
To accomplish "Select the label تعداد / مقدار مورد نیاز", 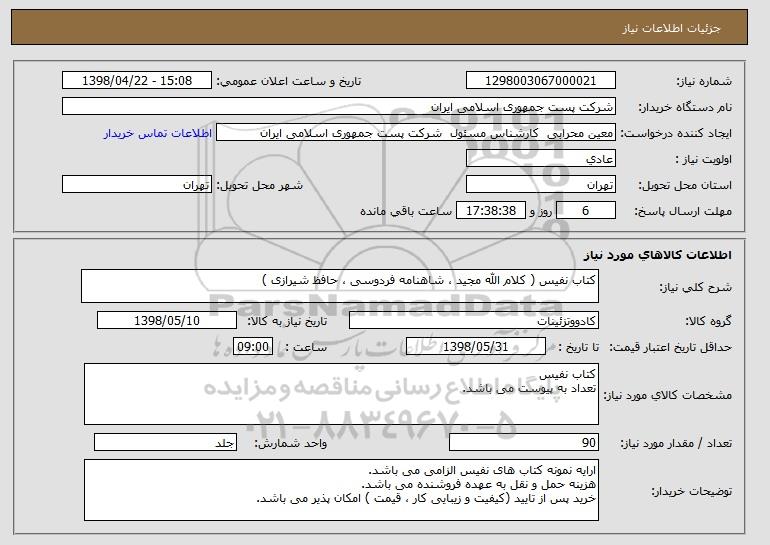I will click(676, 443).
